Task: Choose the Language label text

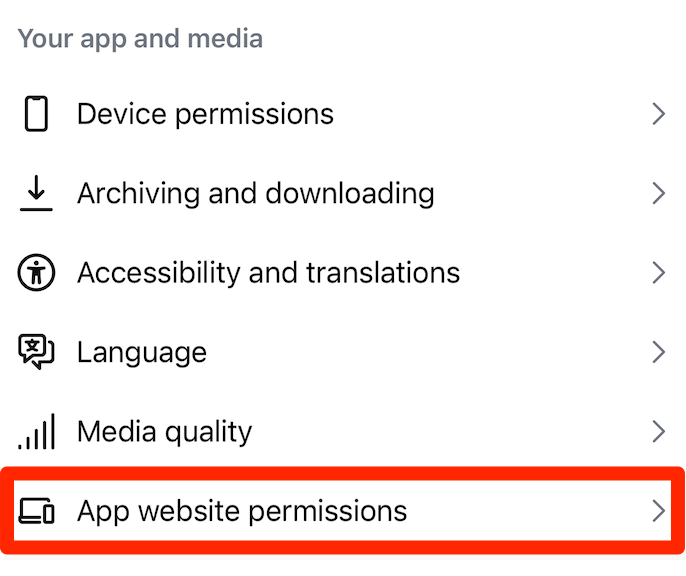Action: [142, 352]
